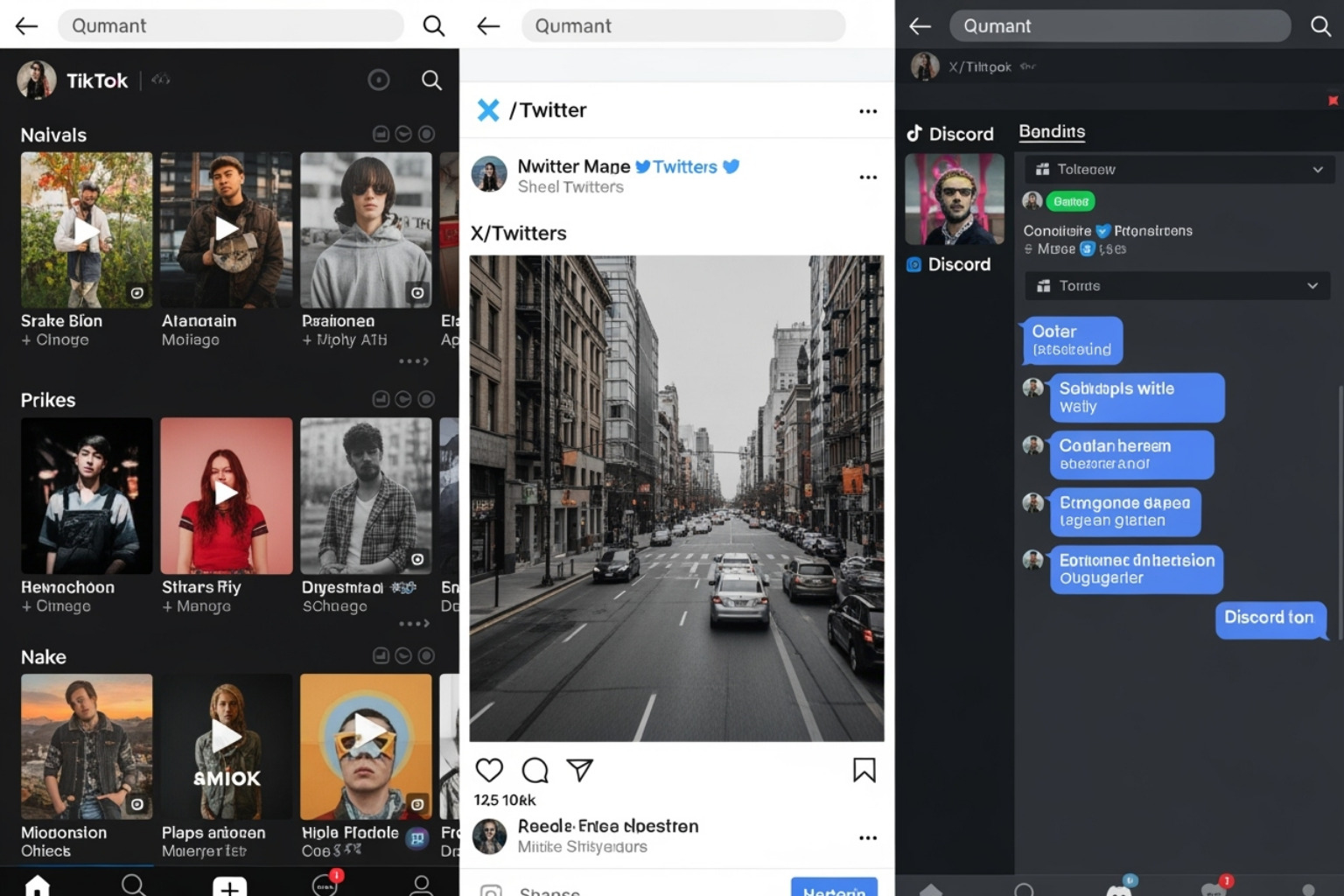Click the TikTok note icon beside the Discord heading
The width and height of the screenshot is (1344, 896).
[x=914, y=133]
